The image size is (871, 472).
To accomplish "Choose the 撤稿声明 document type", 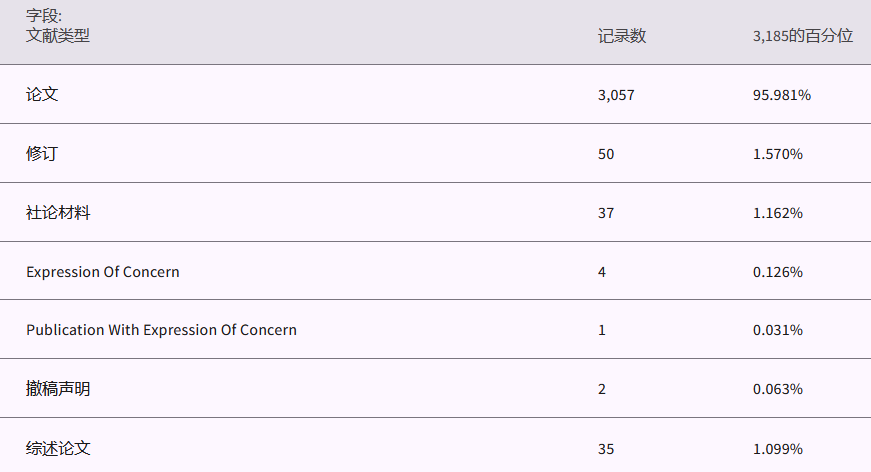I will (x=58, y=389).
